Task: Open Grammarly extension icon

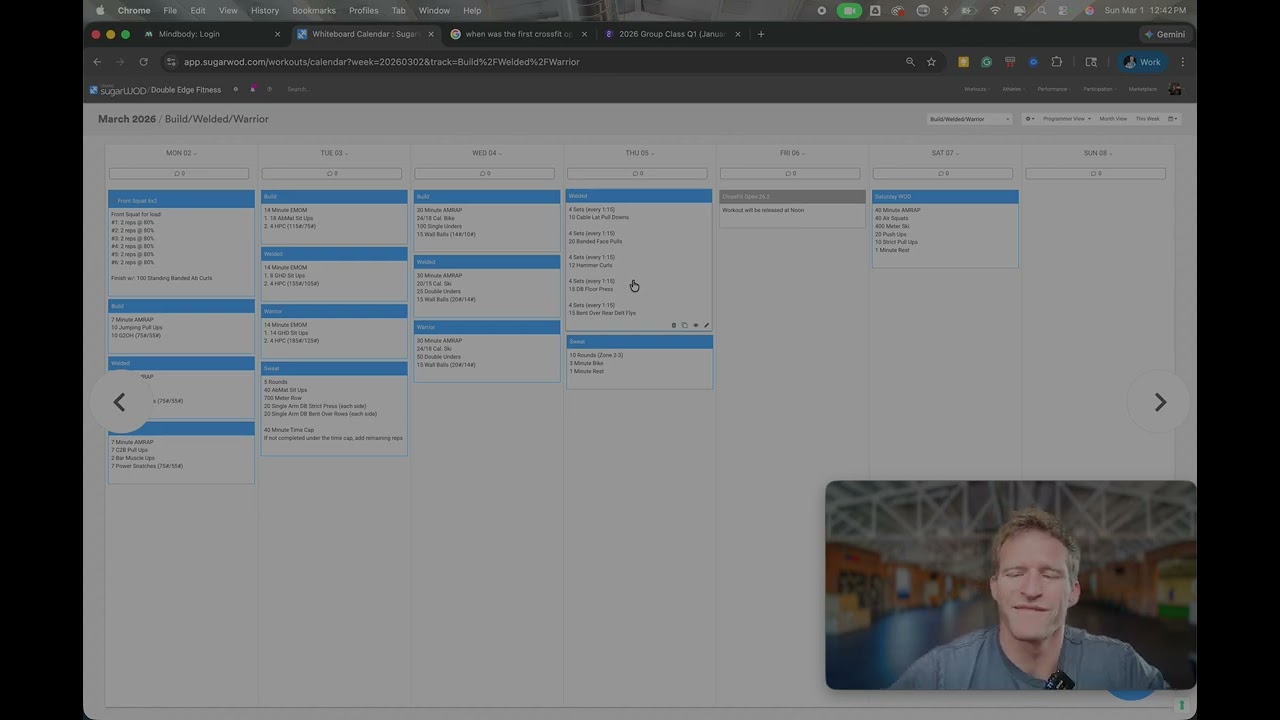Action: 986,62
